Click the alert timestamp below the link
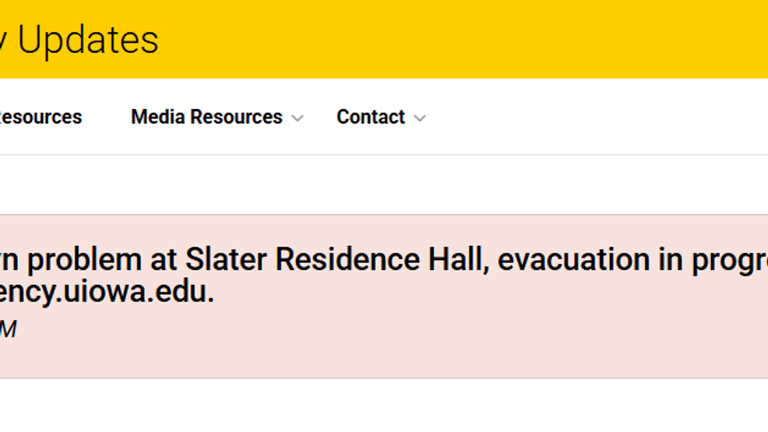768x432 pixels. (8, 329)
